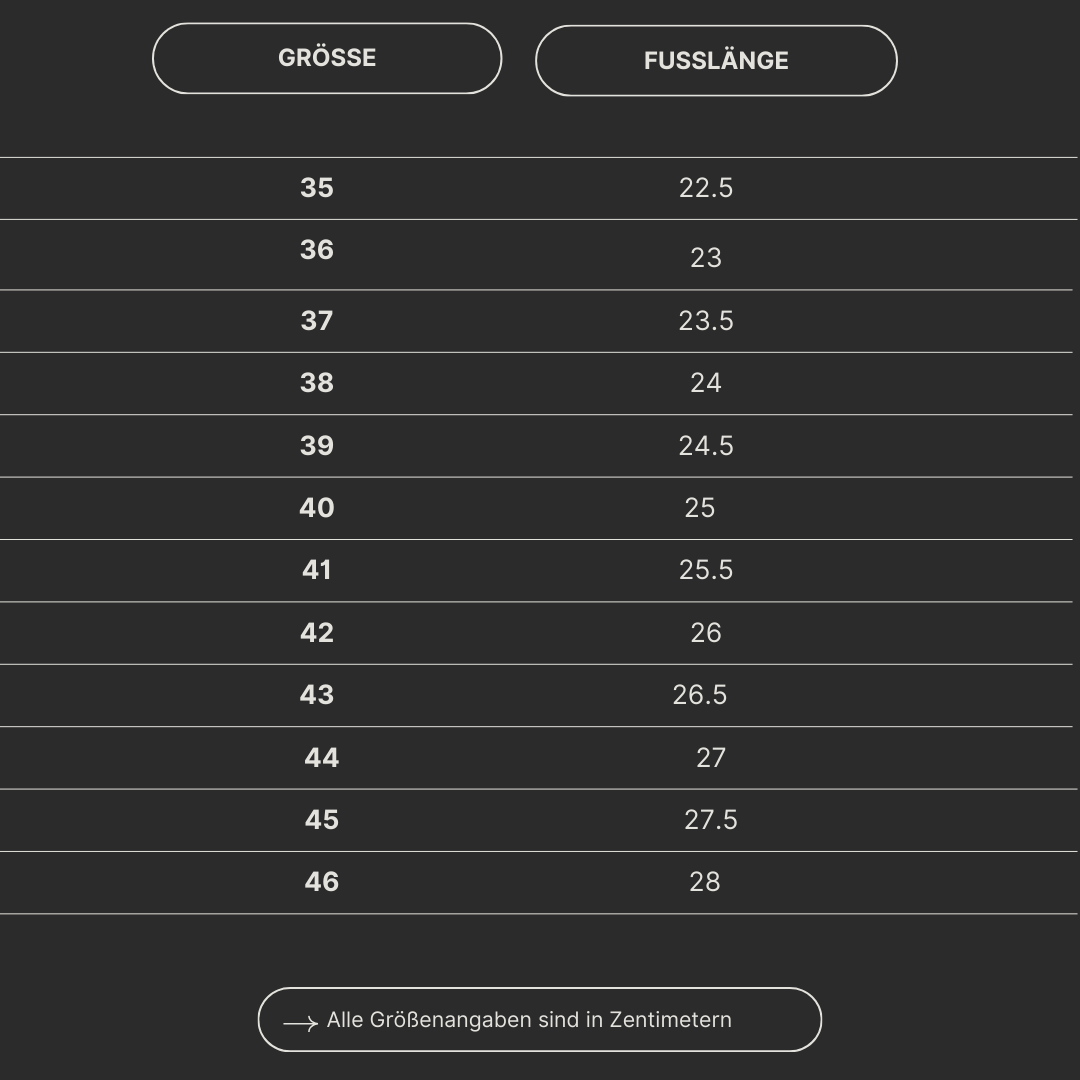Image resolution: width=1080 pixels, height=1080 pixels.
Task: Click foot length value 22.5
Action: [x=706, y=188]
